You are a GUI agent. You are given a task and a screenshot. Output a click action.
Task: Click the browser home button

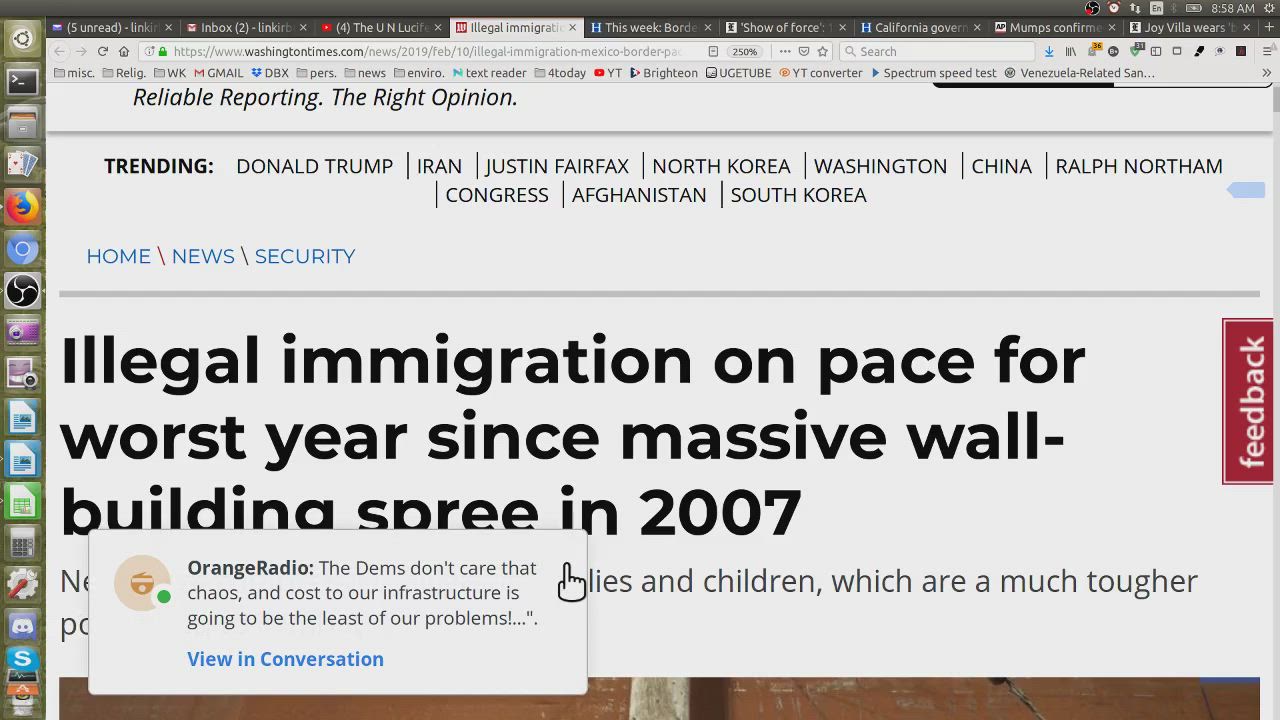[124, 51]
